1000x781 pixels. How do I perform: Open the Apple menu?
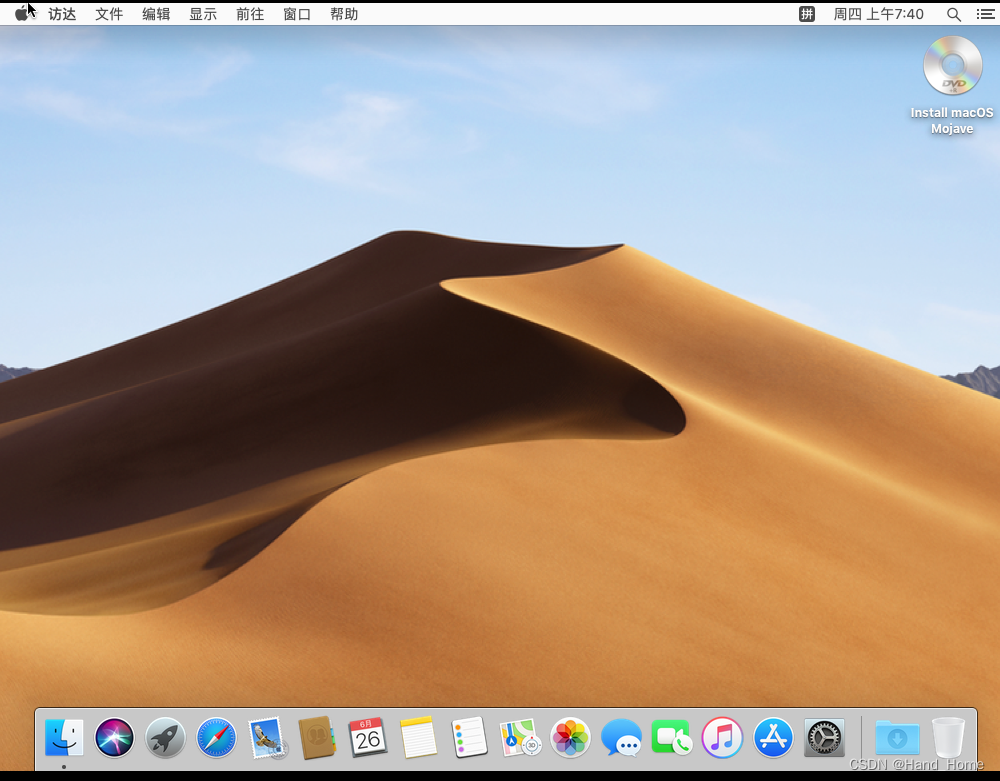(22, 14)
